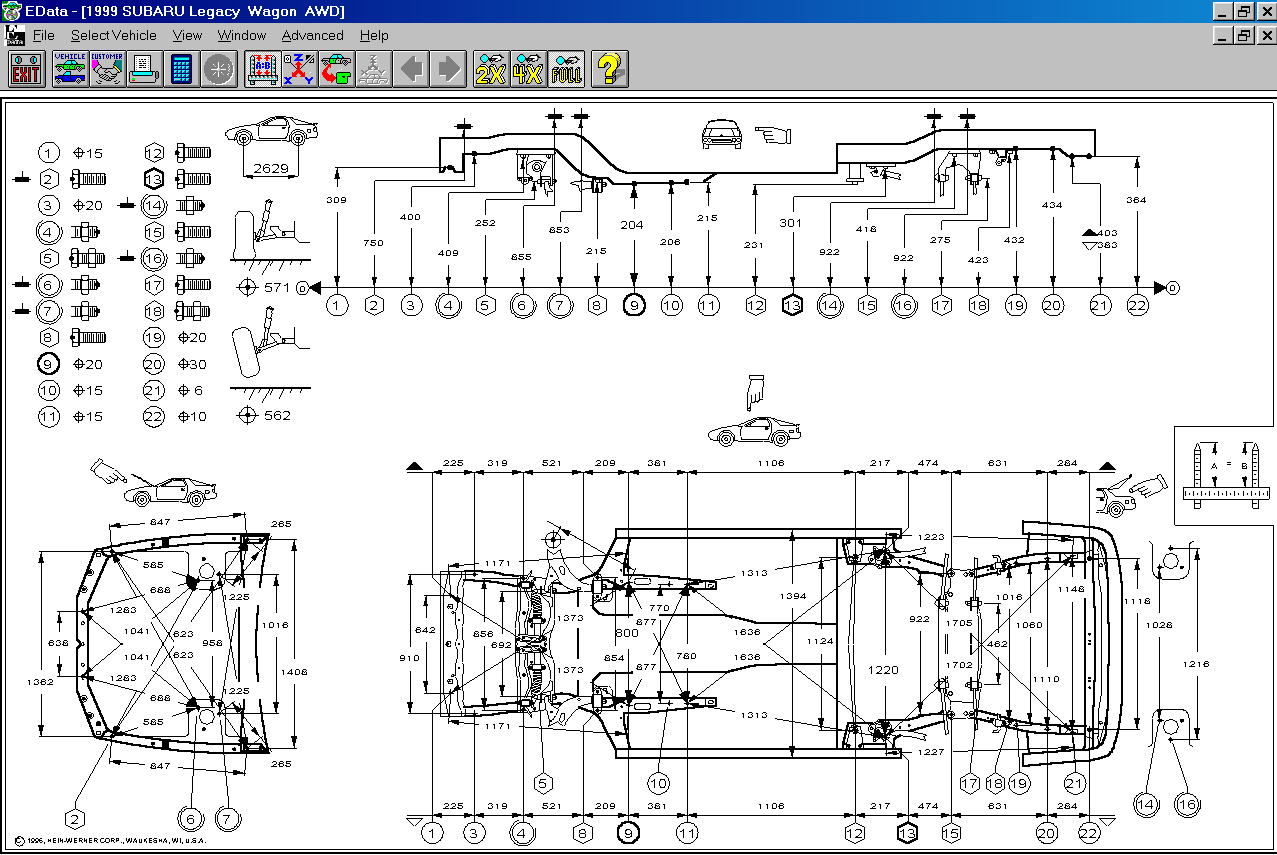Image resolution: width=1277 pixels, height=855 pixels.
Task: Click the 910 width dimension in underbody view
Action: 410,658
